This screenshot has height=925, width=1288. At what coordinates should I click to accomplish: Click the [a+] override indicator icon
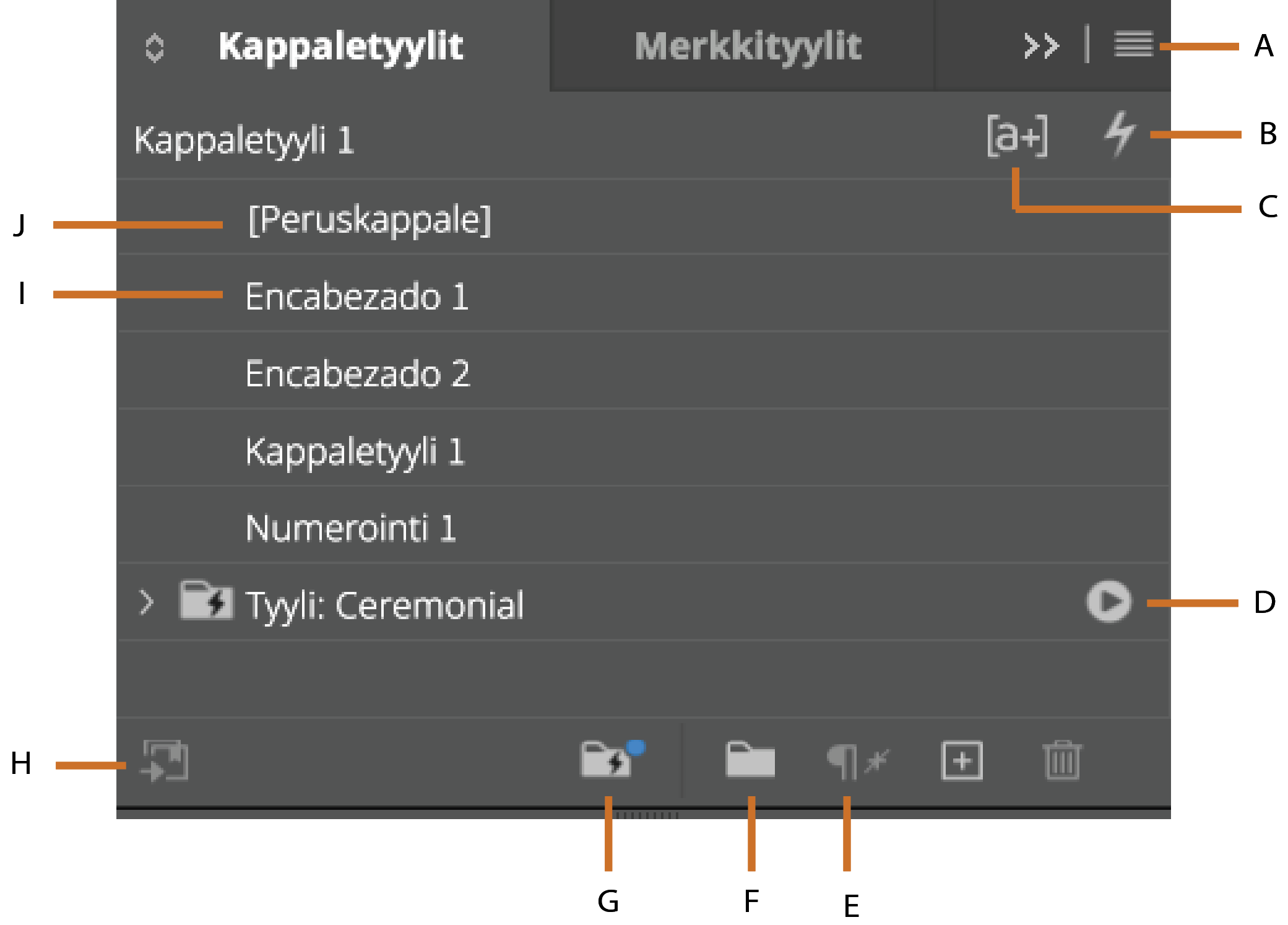tap(1018, 137)
